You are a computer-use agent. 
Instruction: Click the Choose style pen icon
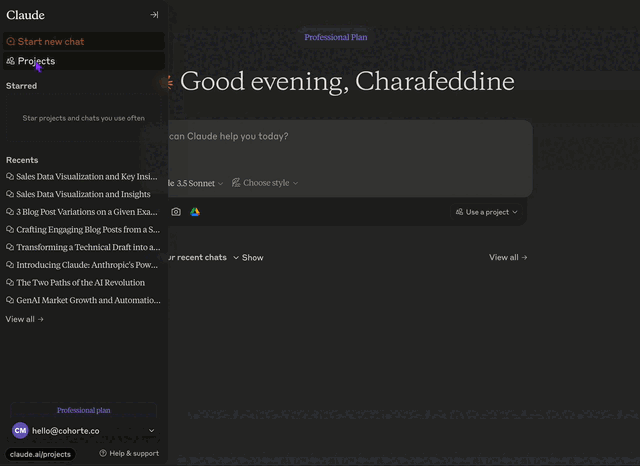(236, 183)
